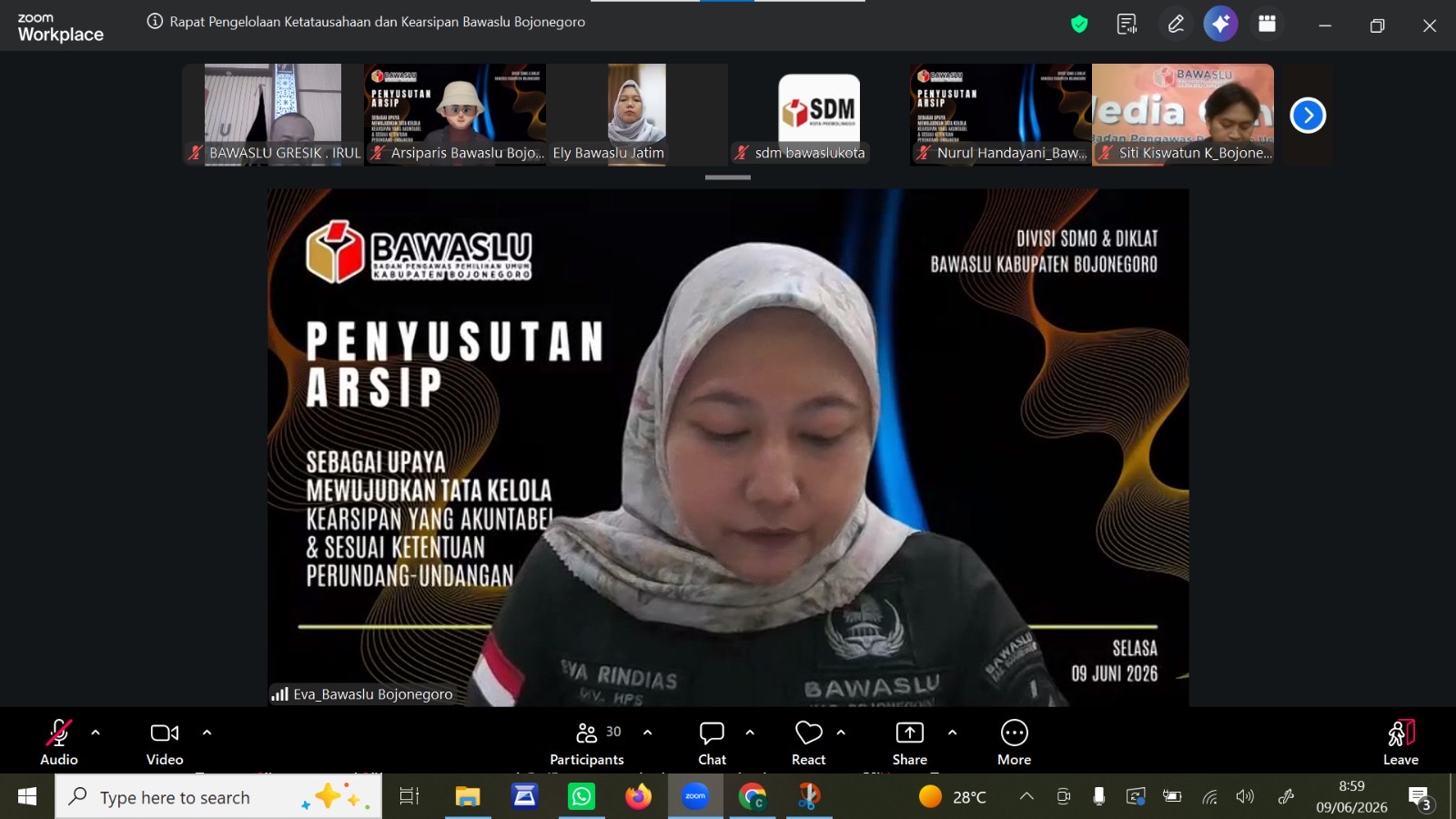Expand video options arrow next to Video
Image resolution: width=1456 pixels, height=819 pixels.
click(x=207, y=733)
